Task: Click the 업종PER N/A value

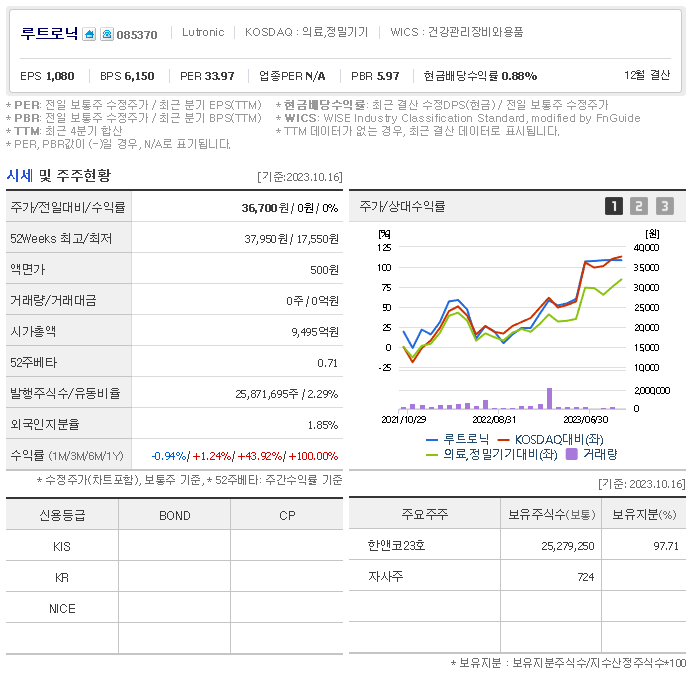Action: point(315,76)
